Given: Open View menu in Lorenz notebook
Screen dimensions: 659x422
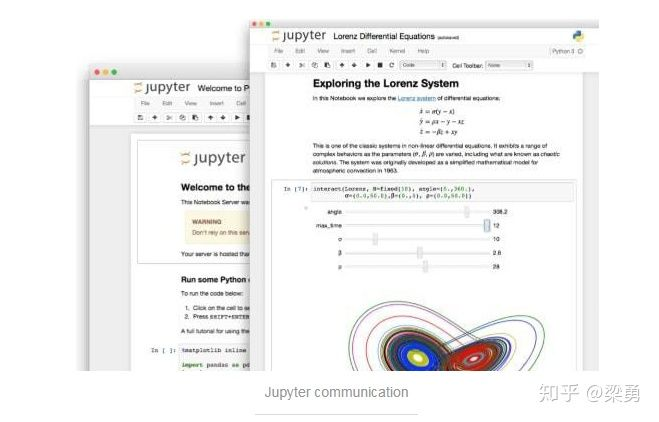Looking at the screenshot, I should pos(323,51).
